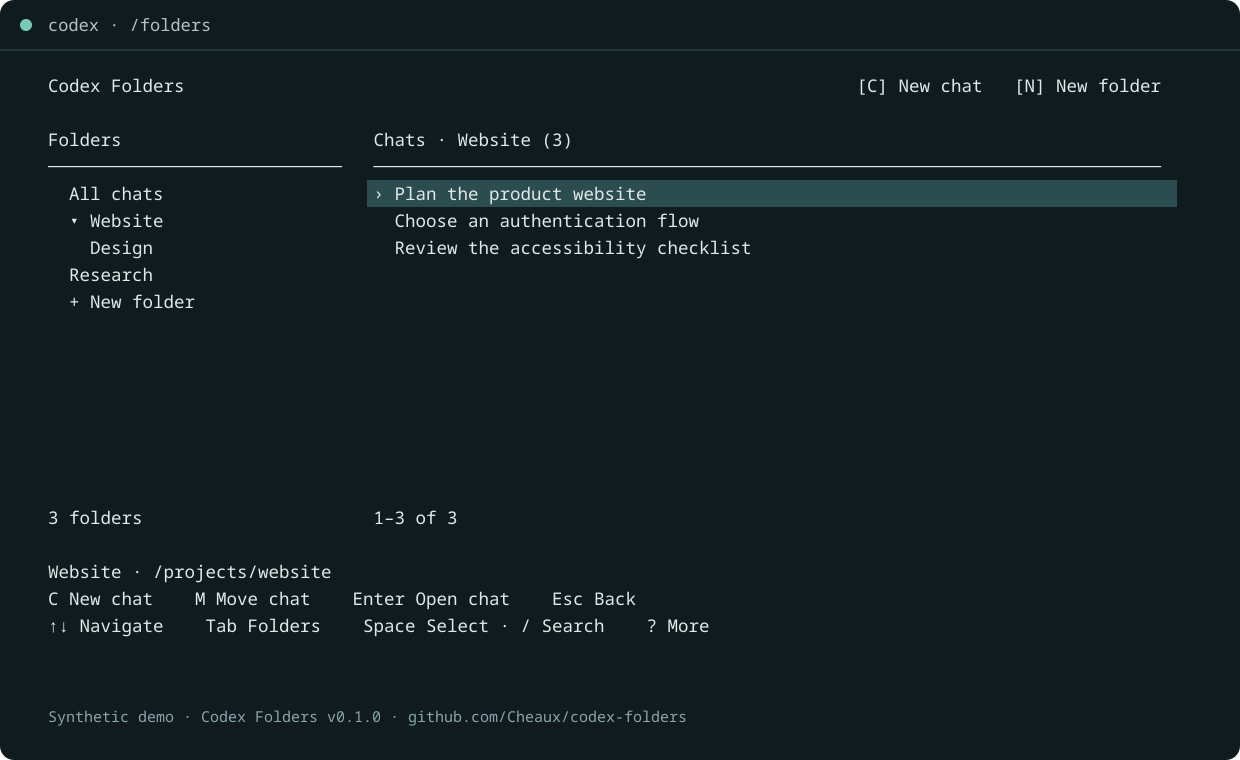This screenshot has height=760, width=1240.
Task: Click 'Space Select' shortcut hint
Action: click(426, 626)
